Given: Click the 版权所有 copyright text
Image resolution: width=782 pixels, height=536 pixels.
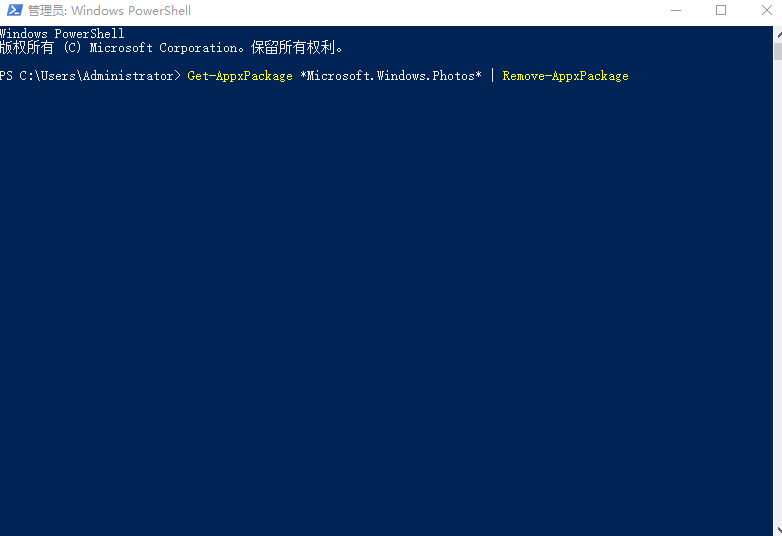Looking at the screenshot, I should coord(27,47).
